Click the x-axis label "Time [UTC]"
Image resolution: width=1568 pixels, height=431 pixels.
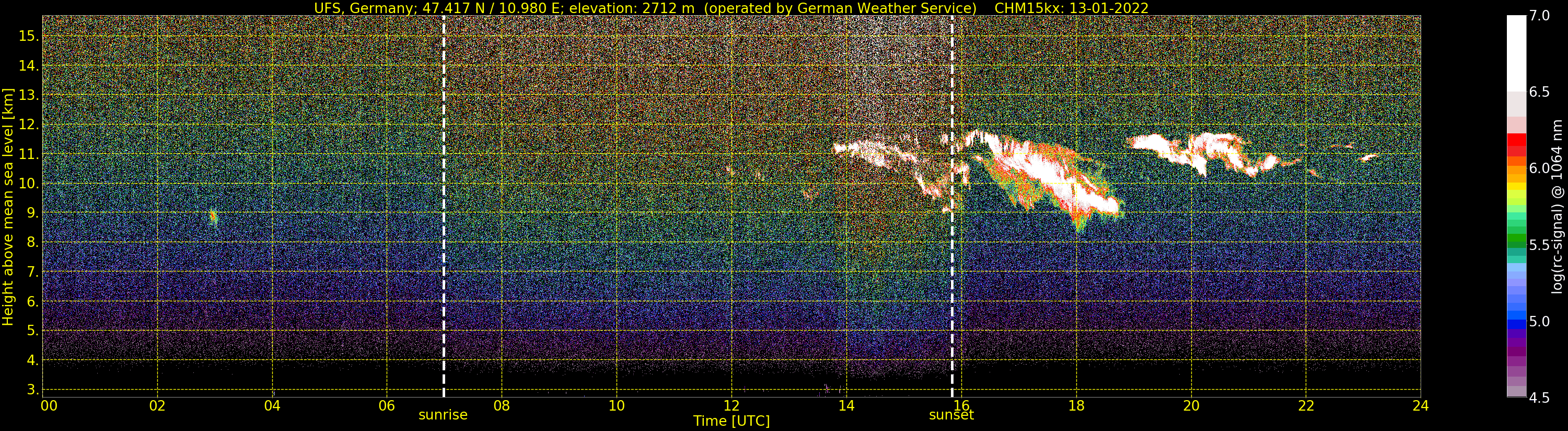731,421
